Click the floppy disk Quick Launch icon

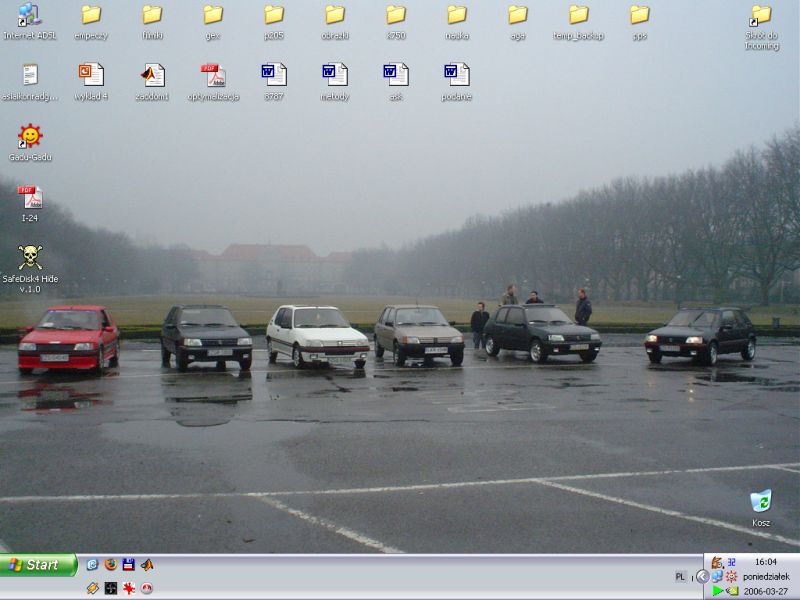[x=129, y=565]
